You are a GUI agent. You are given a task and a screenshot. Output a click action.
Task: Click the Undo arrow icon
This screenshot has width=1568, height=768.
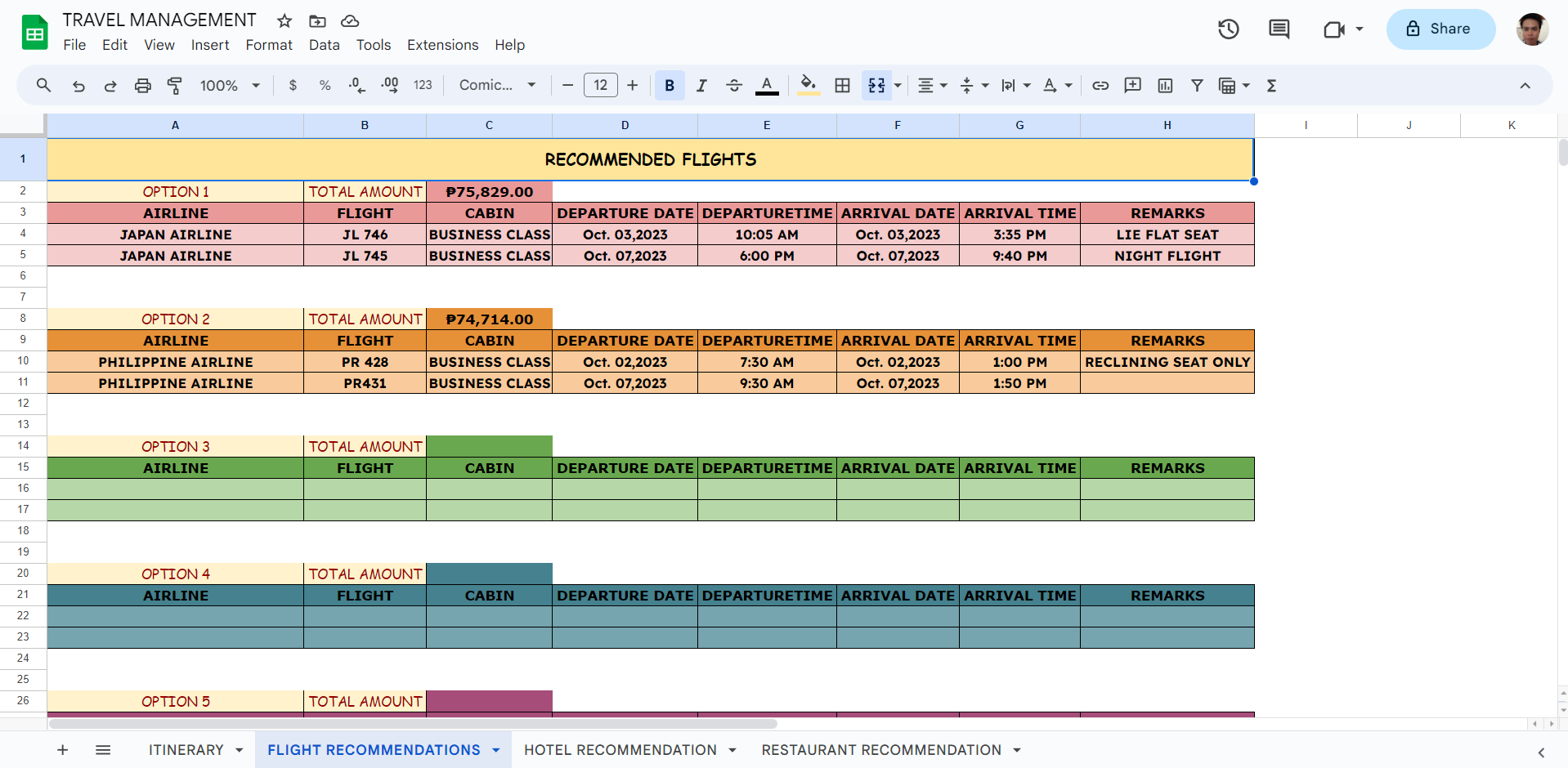(x=78, y=85)
